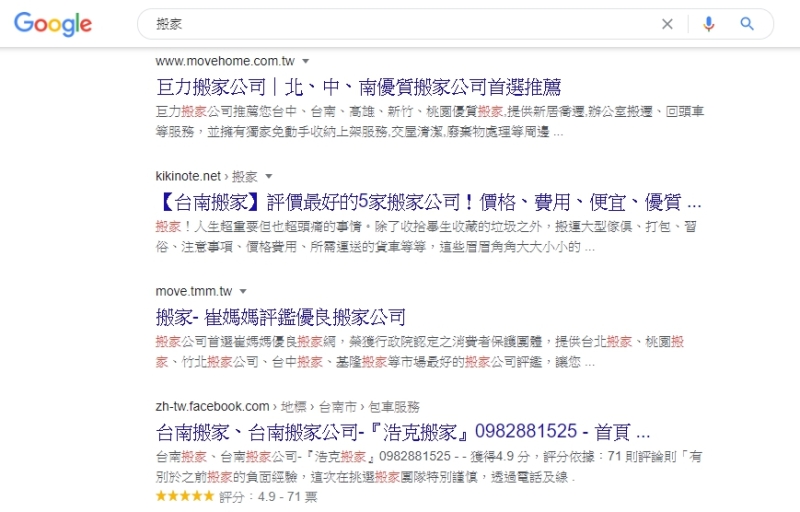Expand dropdown arrow beside kikinote.net › 搬家
The width and height of the screenshot is (800, 512).
pyautogui.click(x=269, y=176)
